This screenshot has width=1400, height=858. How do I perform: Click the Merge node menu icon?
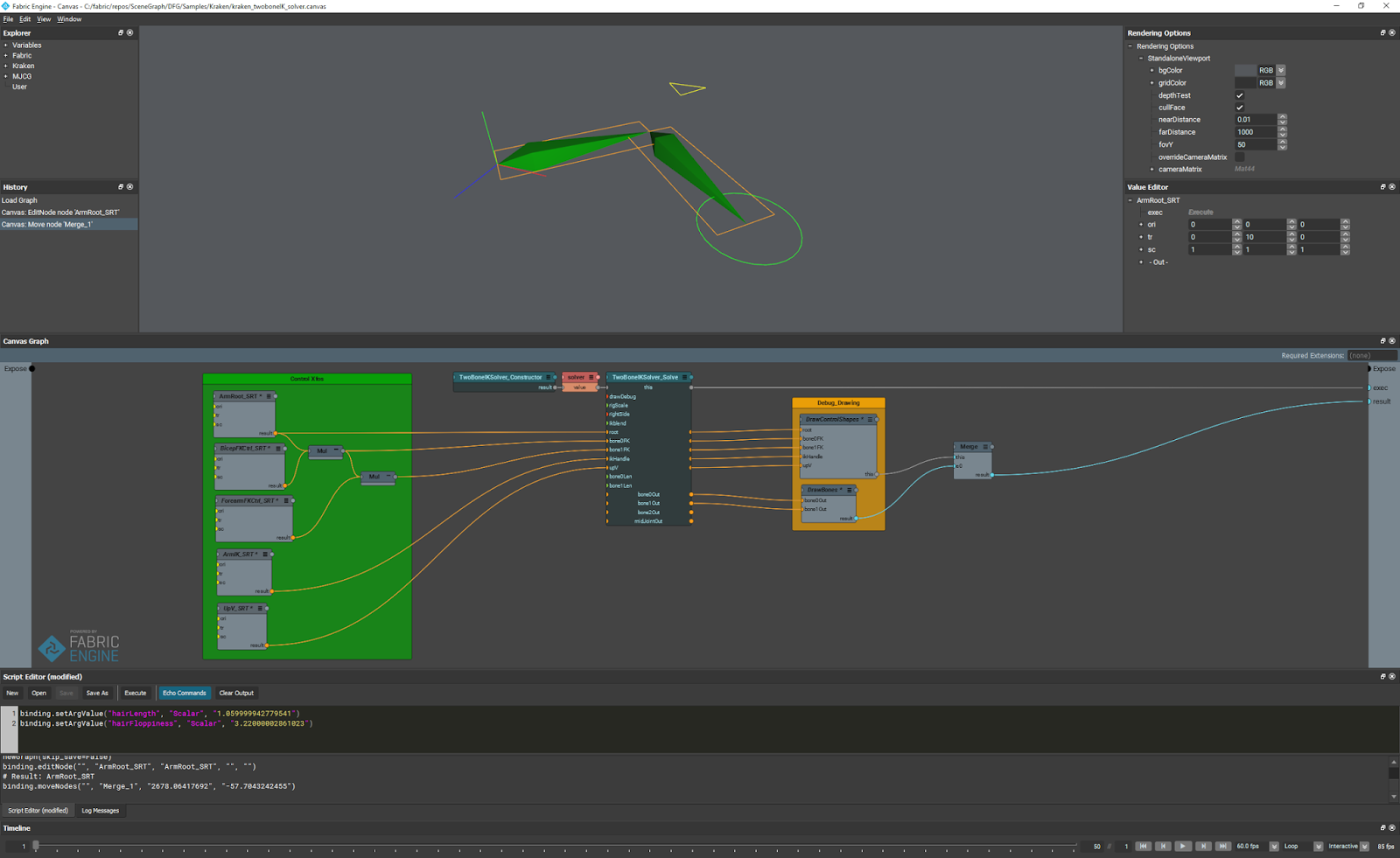(x=985, y=447)
